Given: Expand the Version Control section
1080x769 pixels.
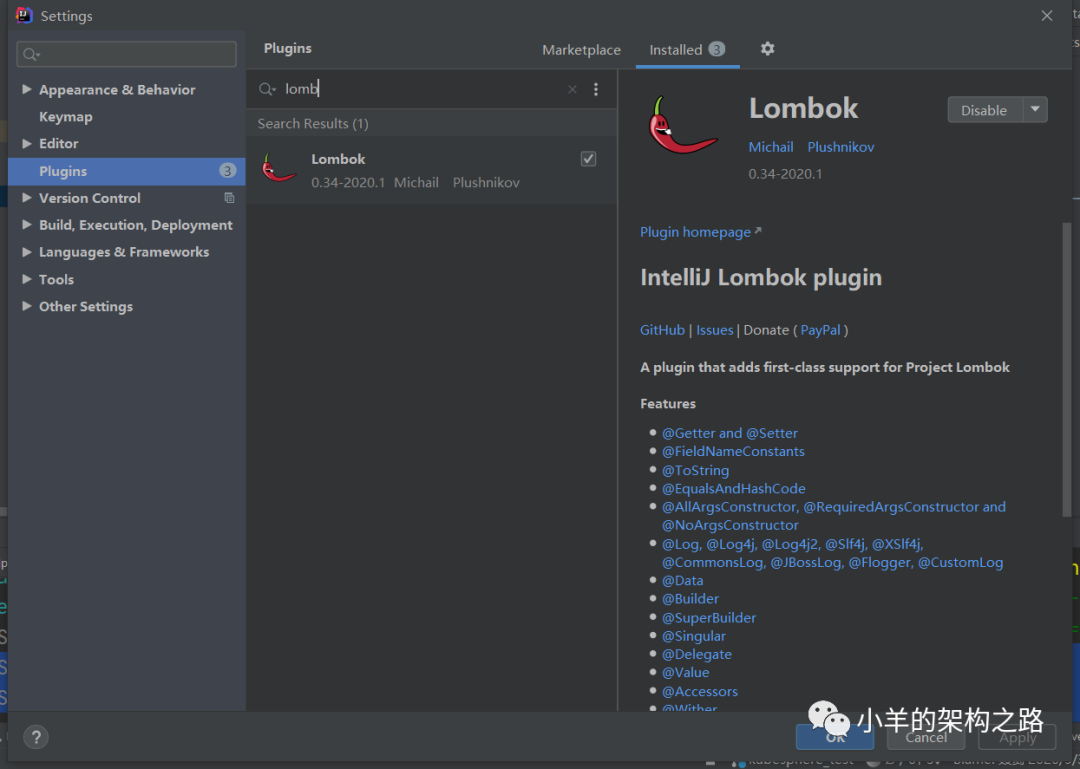Looking at the screenshot, I should coord(27,198).
